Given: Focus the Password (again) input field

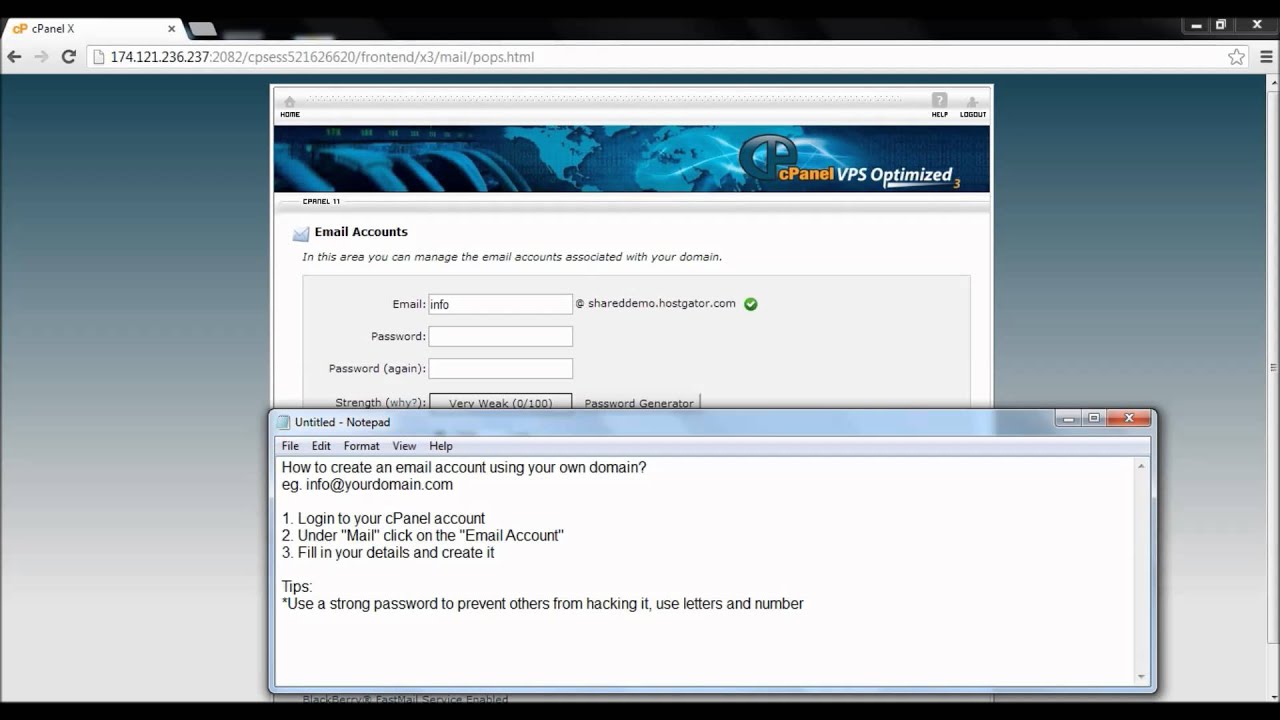Looking at the screenshot, I should [x=501, y=368].
